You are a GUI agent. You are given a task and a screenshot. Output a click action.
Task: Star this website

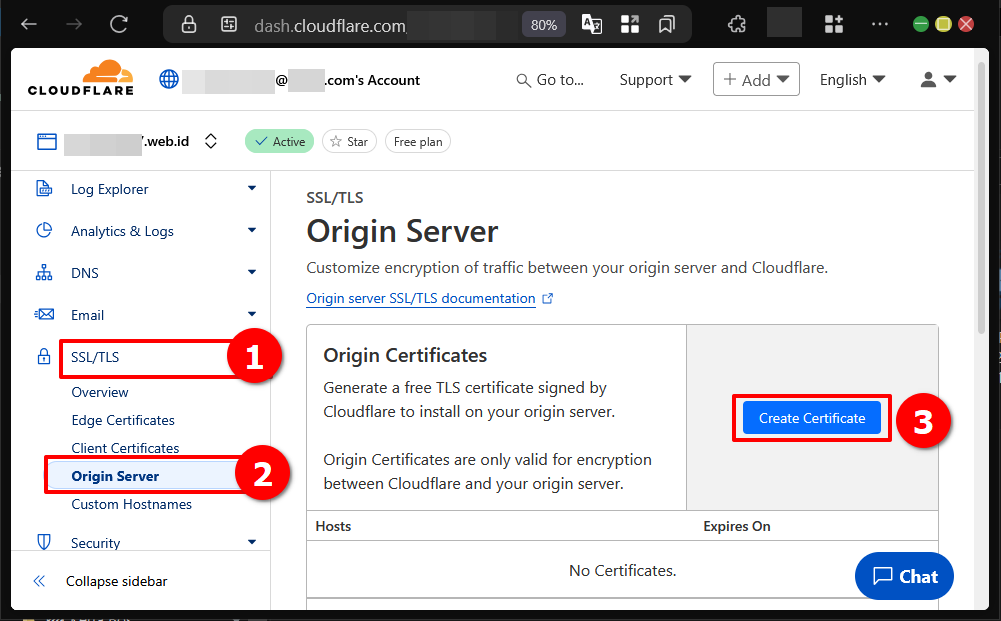pyautogui.click(x=349, y=142)
